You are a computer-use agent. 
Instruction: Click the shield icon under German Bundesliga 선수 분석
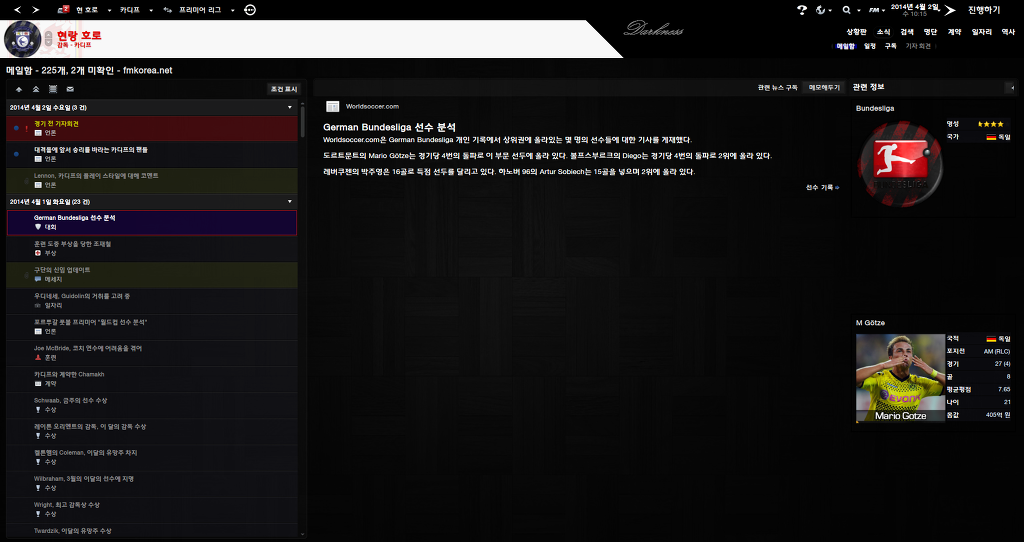[38, 227]
